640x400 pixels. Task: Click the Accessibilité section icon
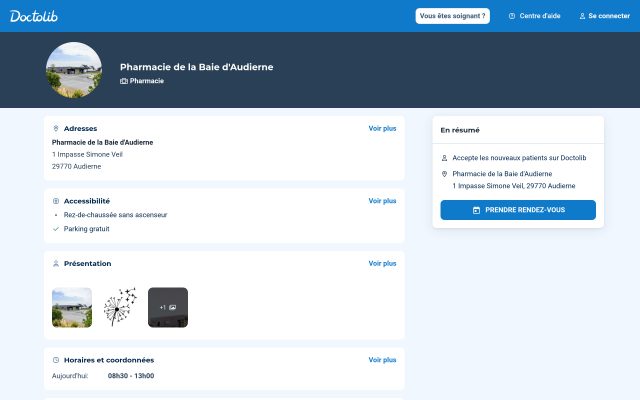point(56,201)
